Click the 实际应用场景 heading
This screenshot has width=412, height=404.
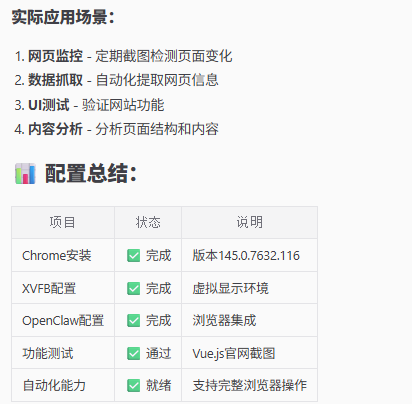coord(63,17)
